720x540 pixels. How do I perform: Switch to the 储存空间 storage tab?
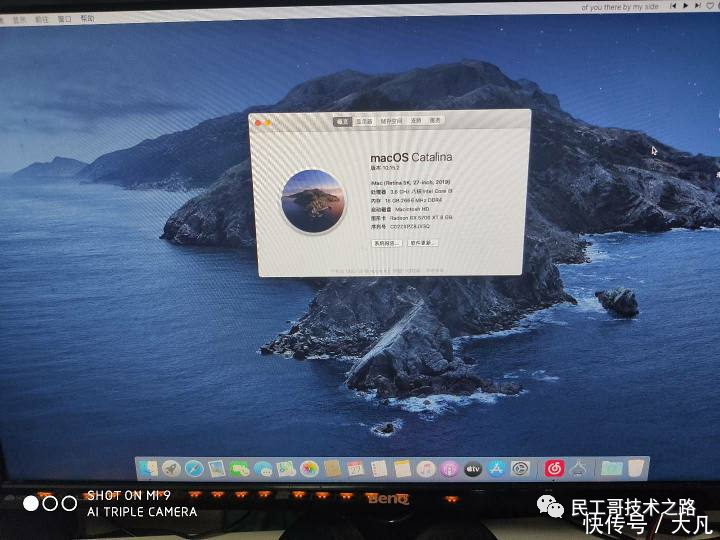coord(391,121)
